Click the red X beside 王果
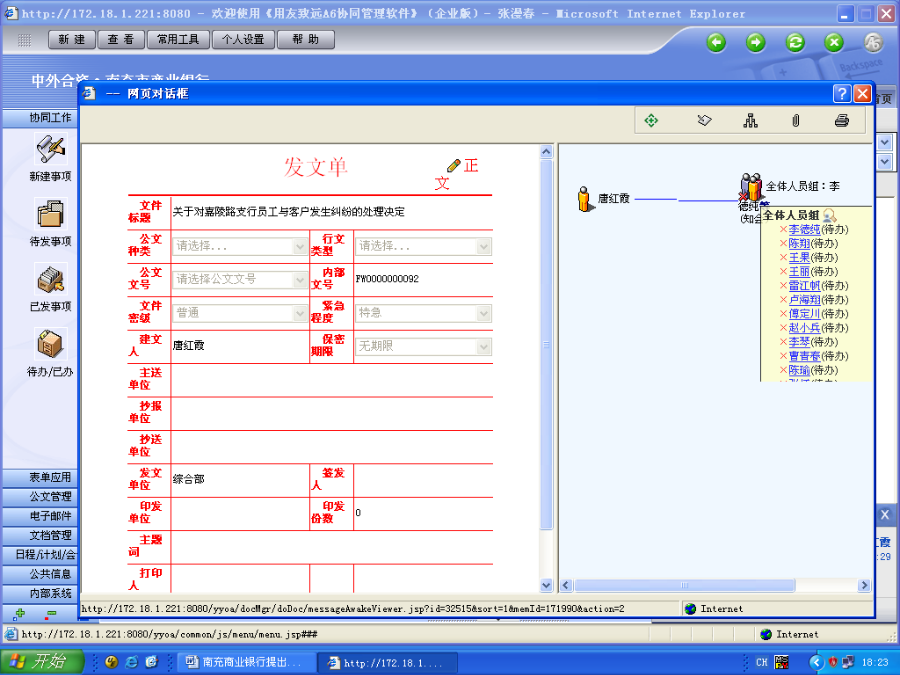This screenshot has width=900, height=675. [x=783, y=258]
